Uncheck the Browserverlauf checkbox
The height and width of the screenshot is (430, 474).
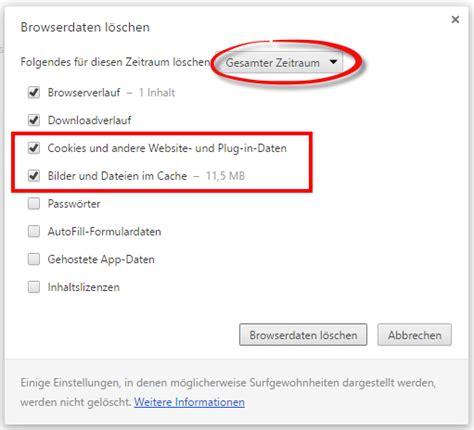click(34, 92)
